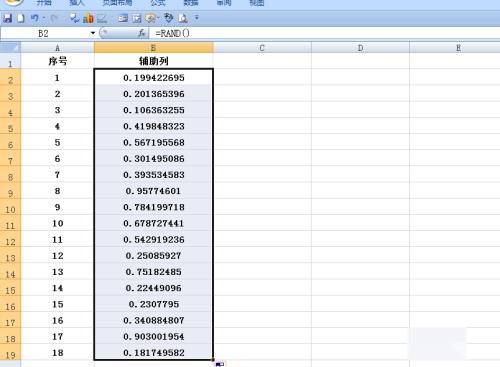Click cell with value 0.340884807
500x367 pixels.
pyautogui.click(x=153, y=320)
